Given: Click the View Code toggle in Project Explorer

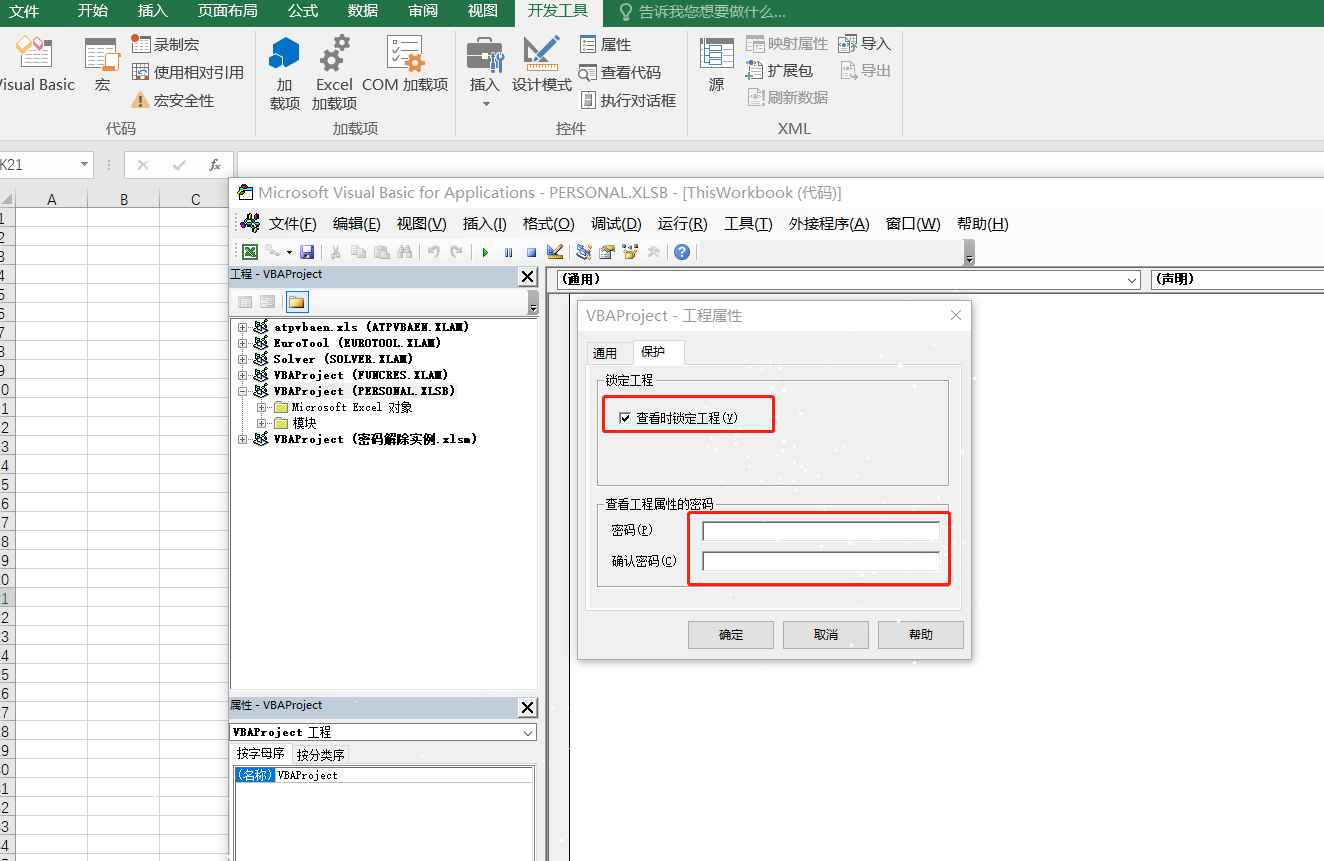Looking at the screenshot, I should click(245, 301).
